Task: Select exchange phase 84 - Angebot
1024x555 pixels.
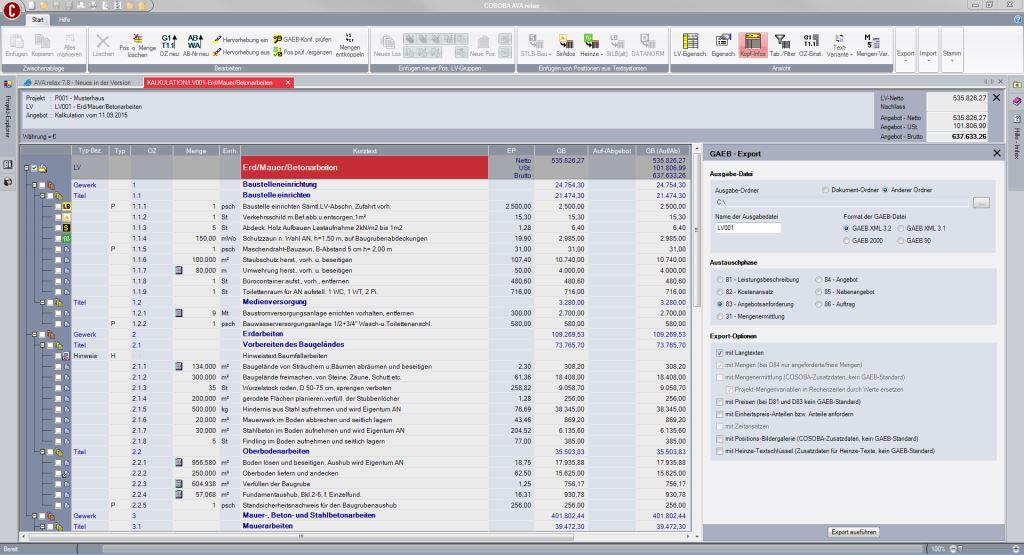Action: click(819, 279)
